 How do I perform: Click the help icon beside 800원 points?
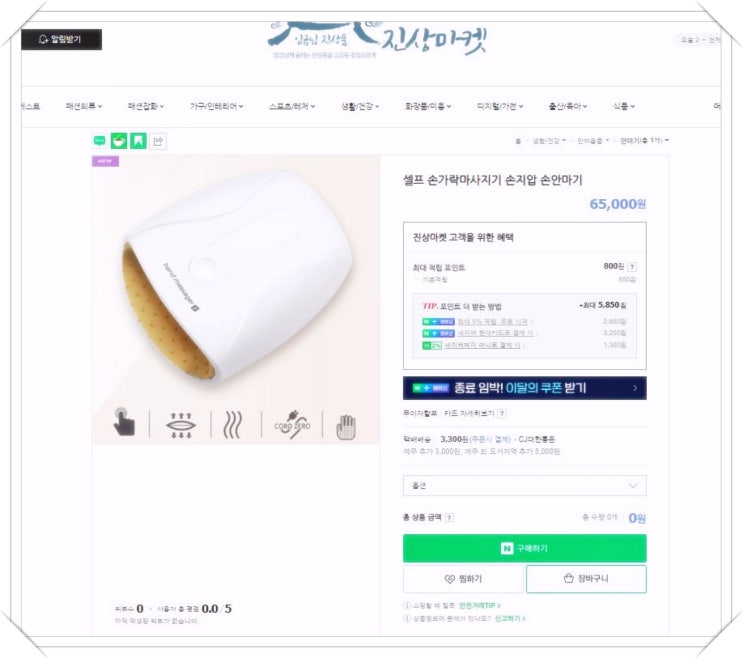point(632,267)
